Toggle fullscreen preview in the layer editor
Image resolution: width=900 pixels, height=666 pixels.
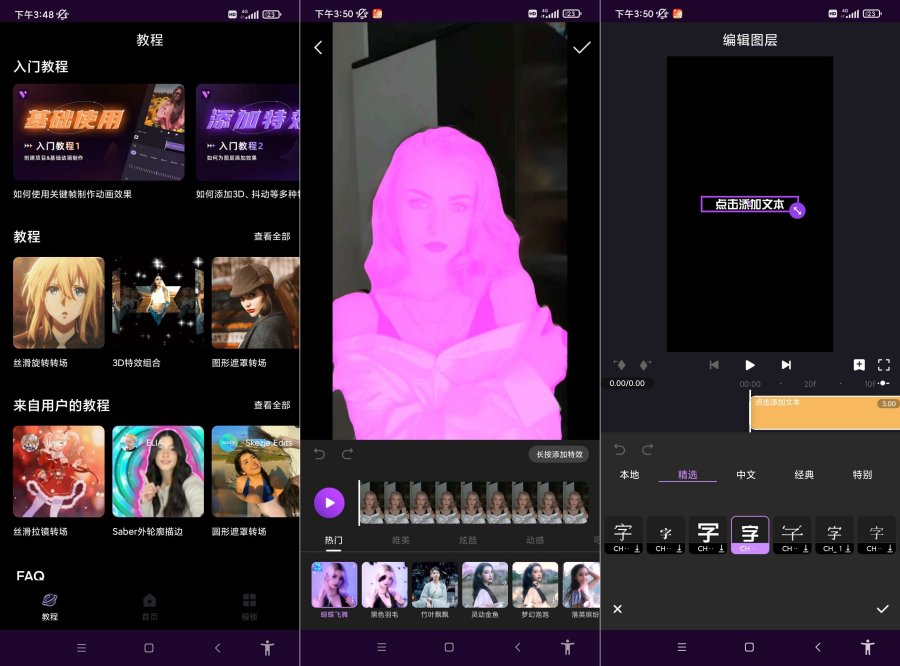click(883, 365)
